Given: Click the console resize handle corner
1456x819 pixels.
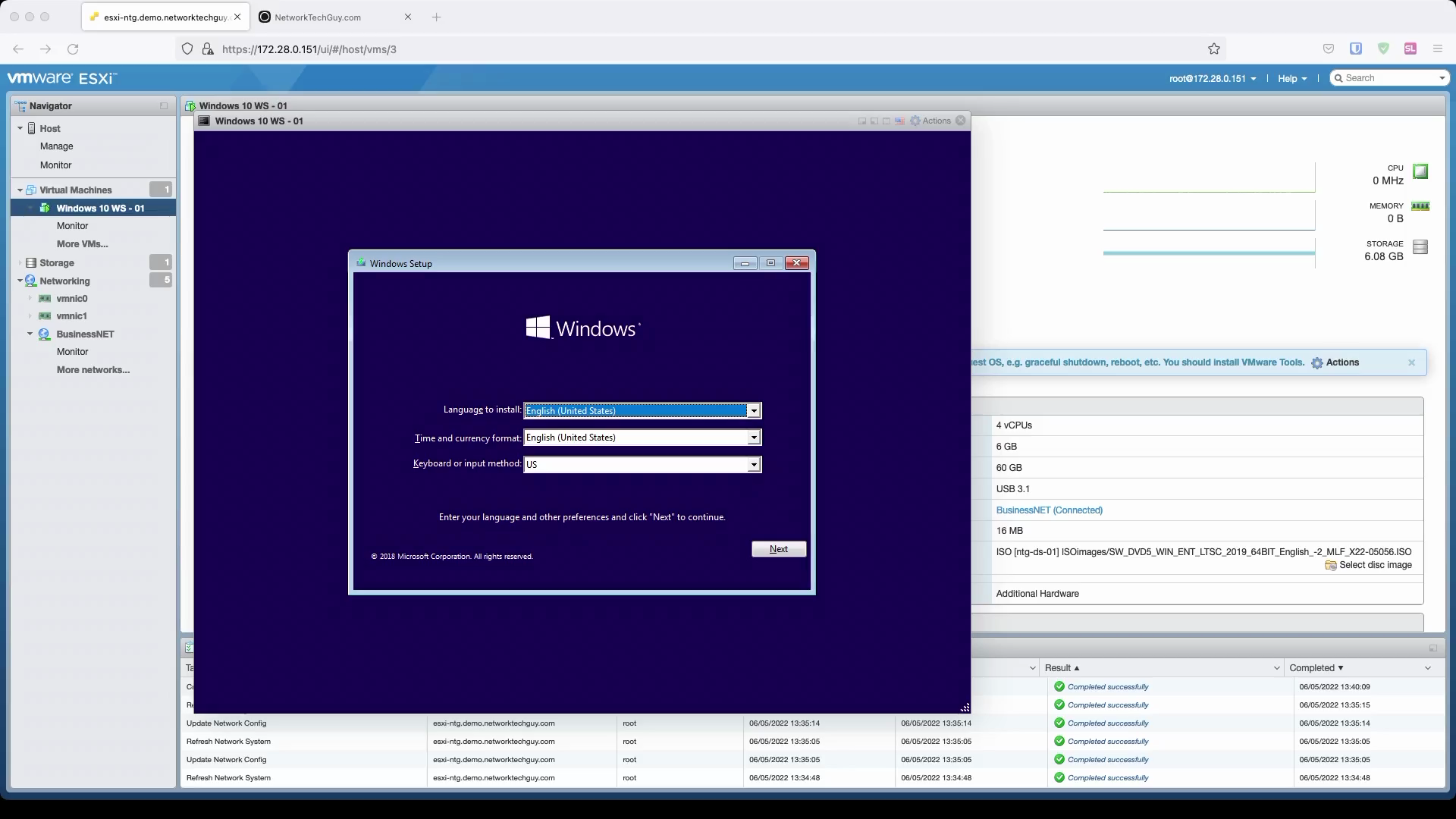Looking at the screenshot, I should (965, 708).
